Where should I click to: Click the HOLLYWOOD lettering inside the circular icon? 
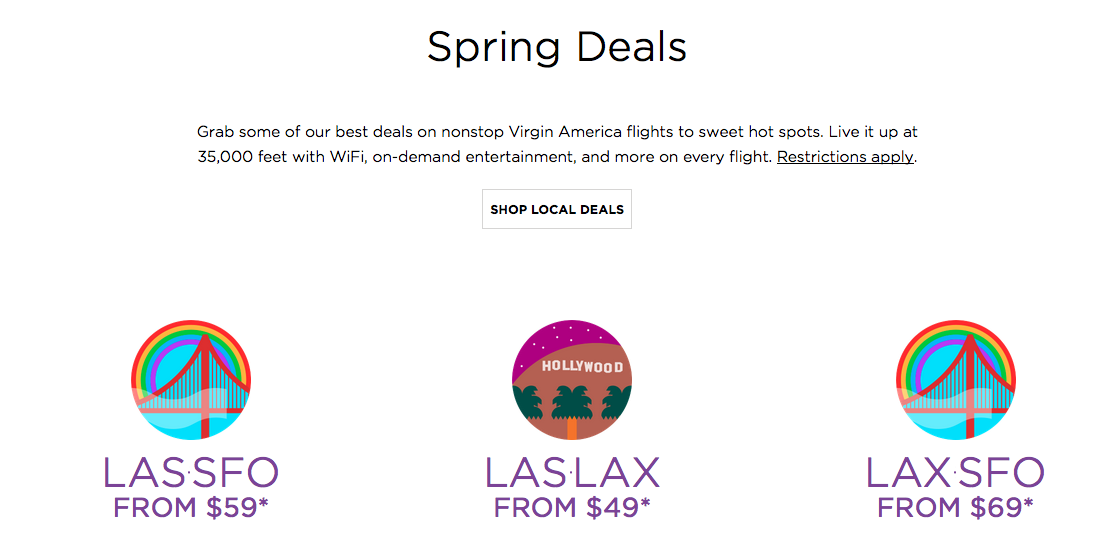582,367
